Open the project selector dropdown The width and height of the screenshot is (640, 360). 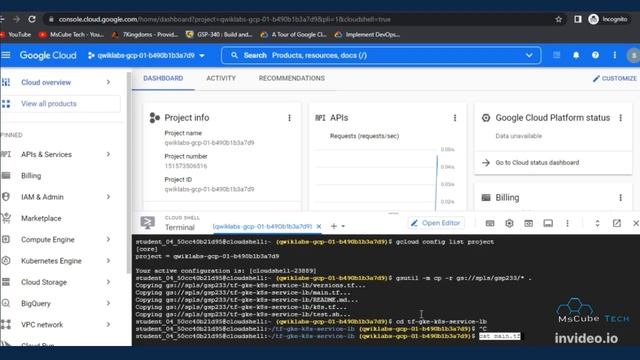(146, 55)
